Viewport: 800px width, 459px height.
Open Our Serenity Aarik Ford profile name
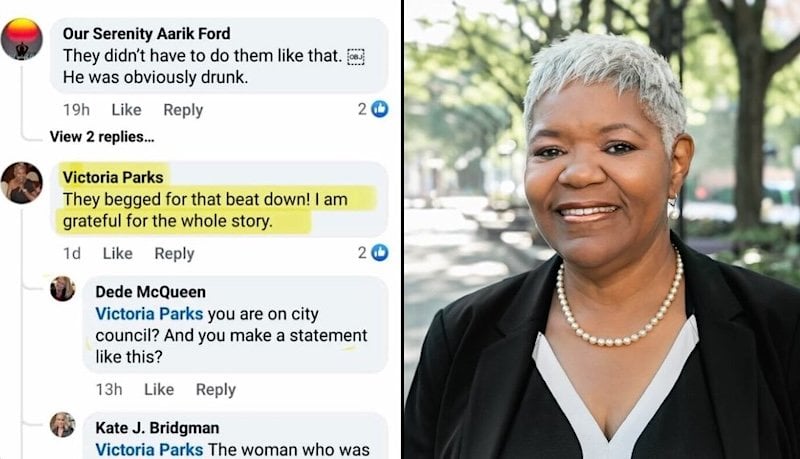tap(146, 34)
